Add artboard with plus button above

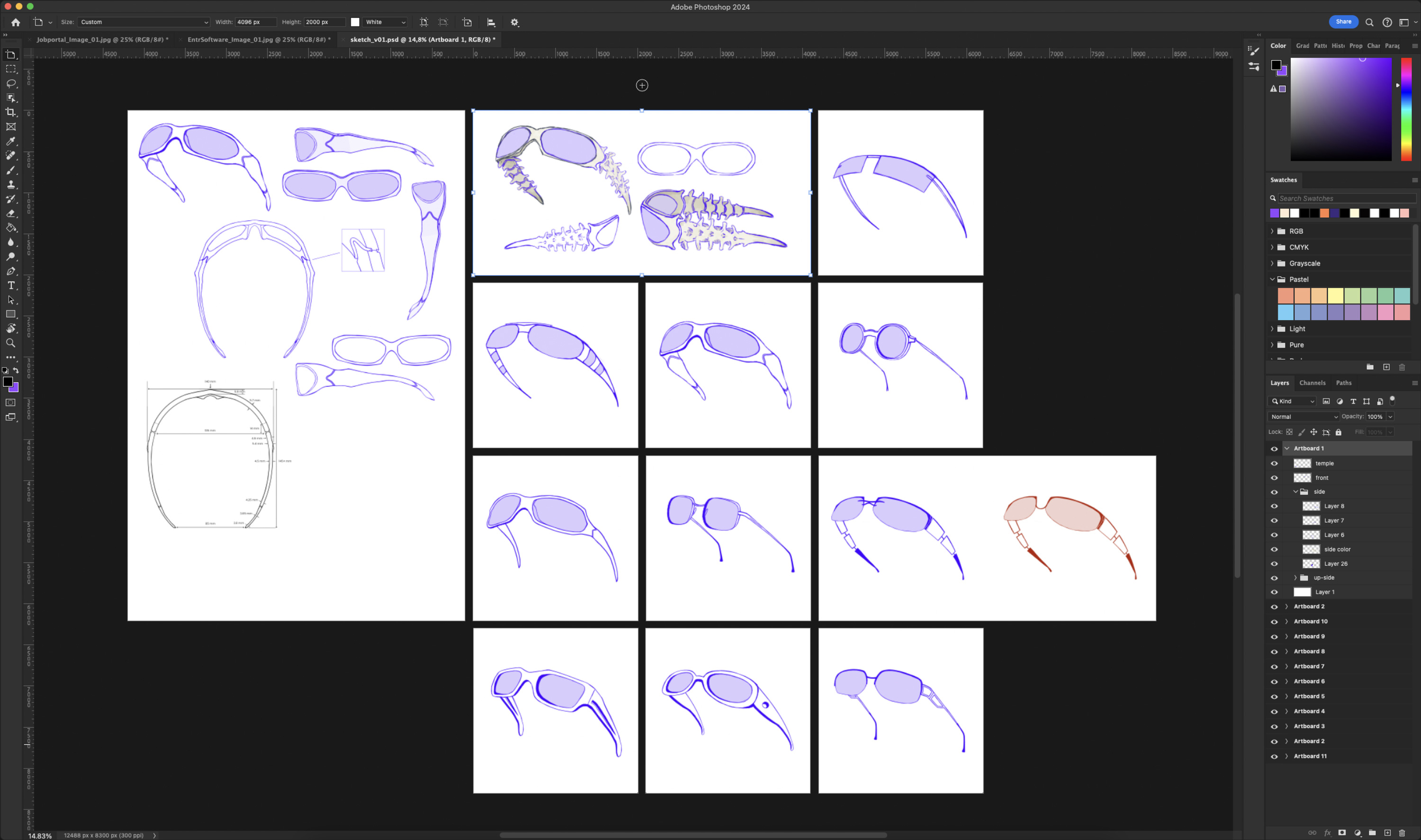pyautogui.click(x=642, y=86)
